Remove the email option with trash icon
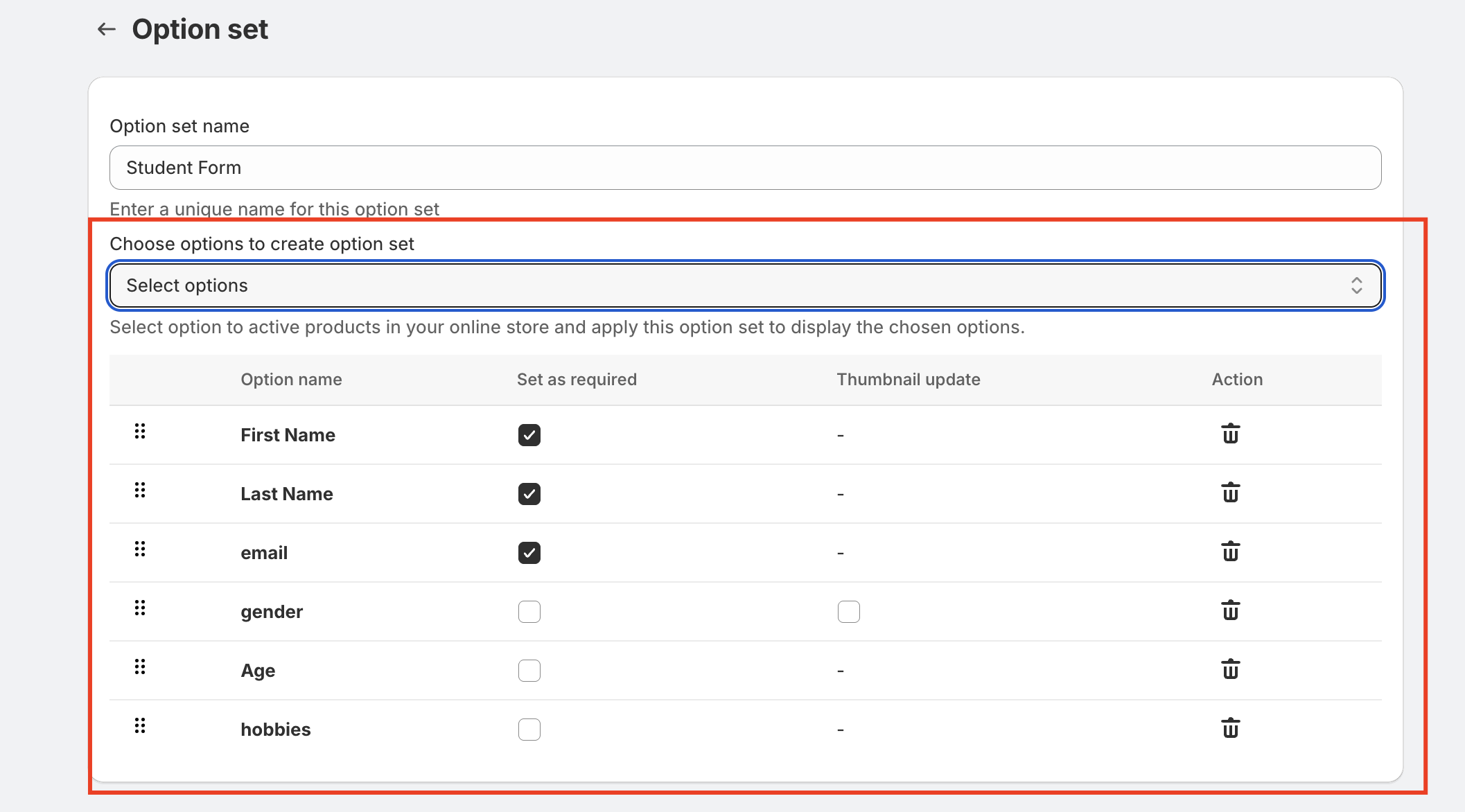Screen dimensions: 1465x812 1230,552
